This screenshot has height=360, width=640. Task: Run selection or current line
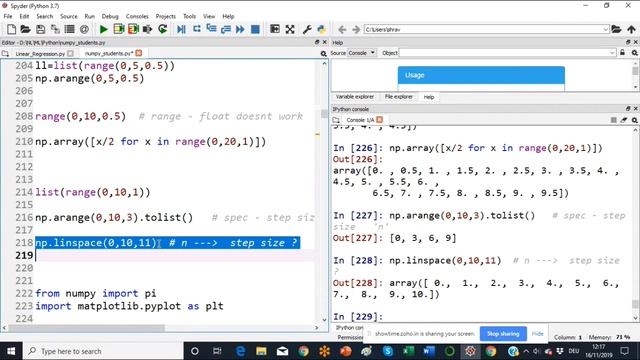click(147, 29)
